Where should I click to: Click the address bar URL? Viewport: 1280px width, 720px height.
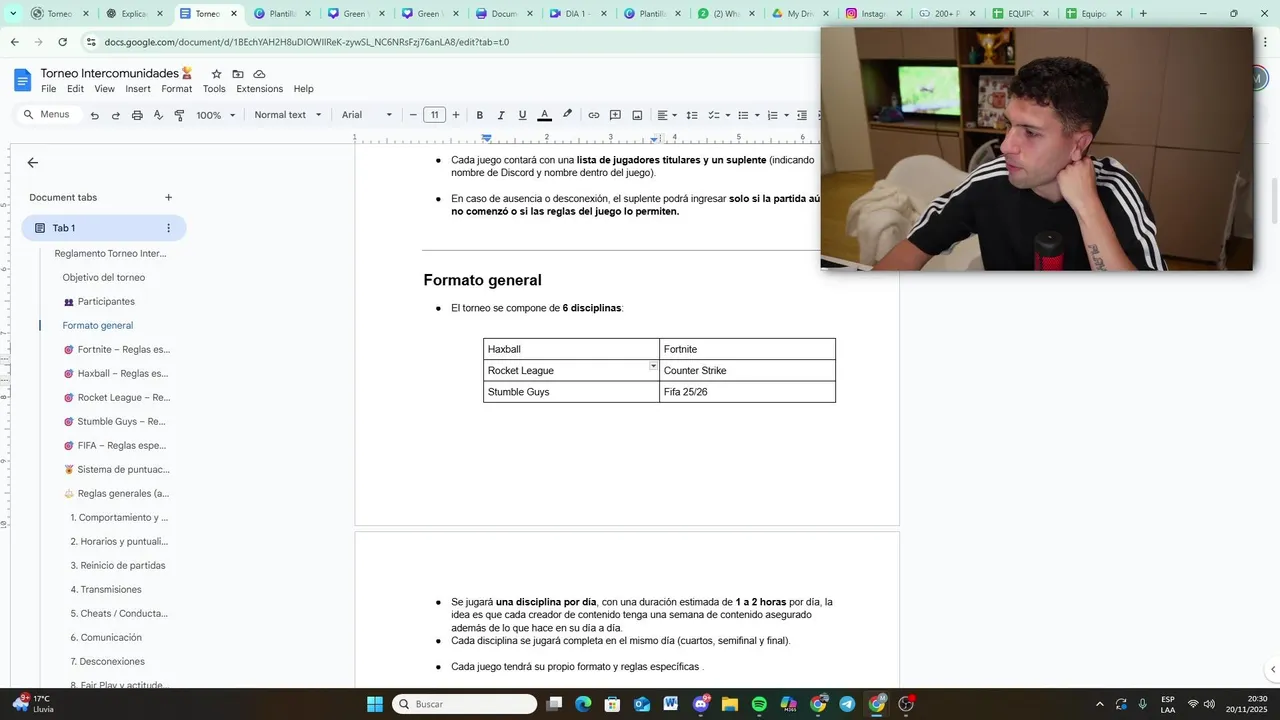click(306, 42)
